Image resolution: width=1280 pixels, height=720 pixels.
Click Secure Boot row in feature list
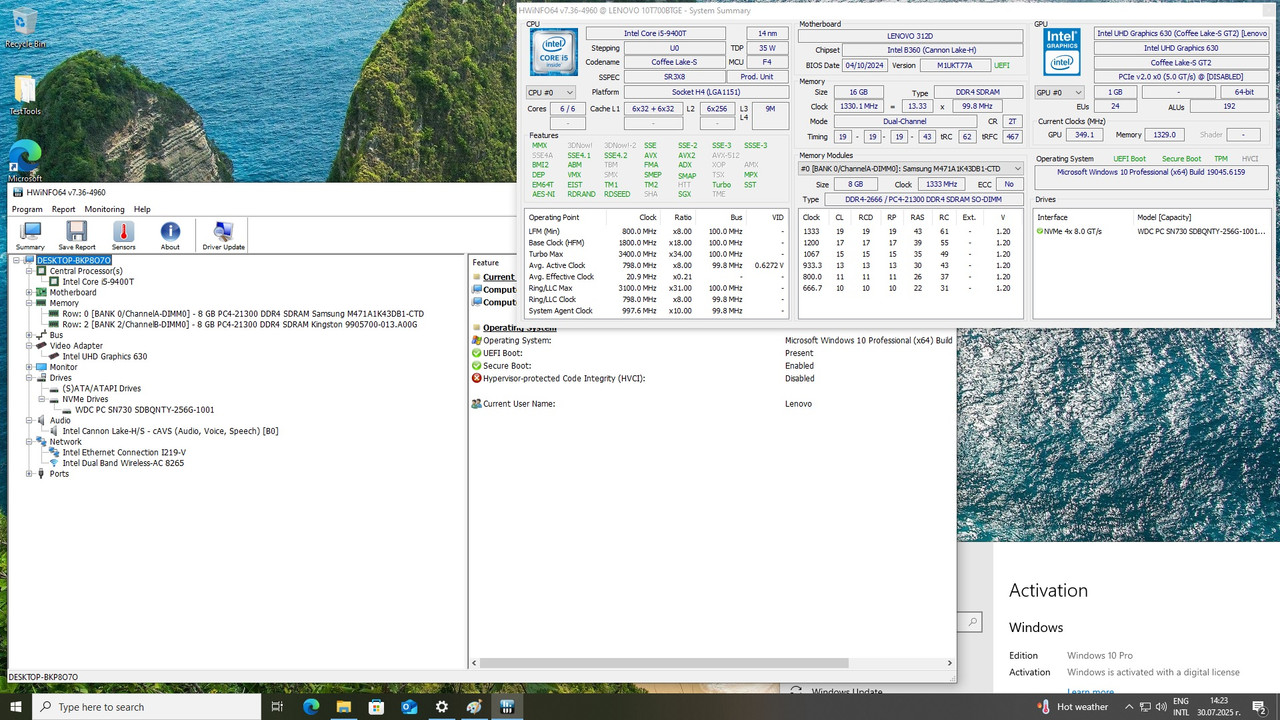[712, 366]
